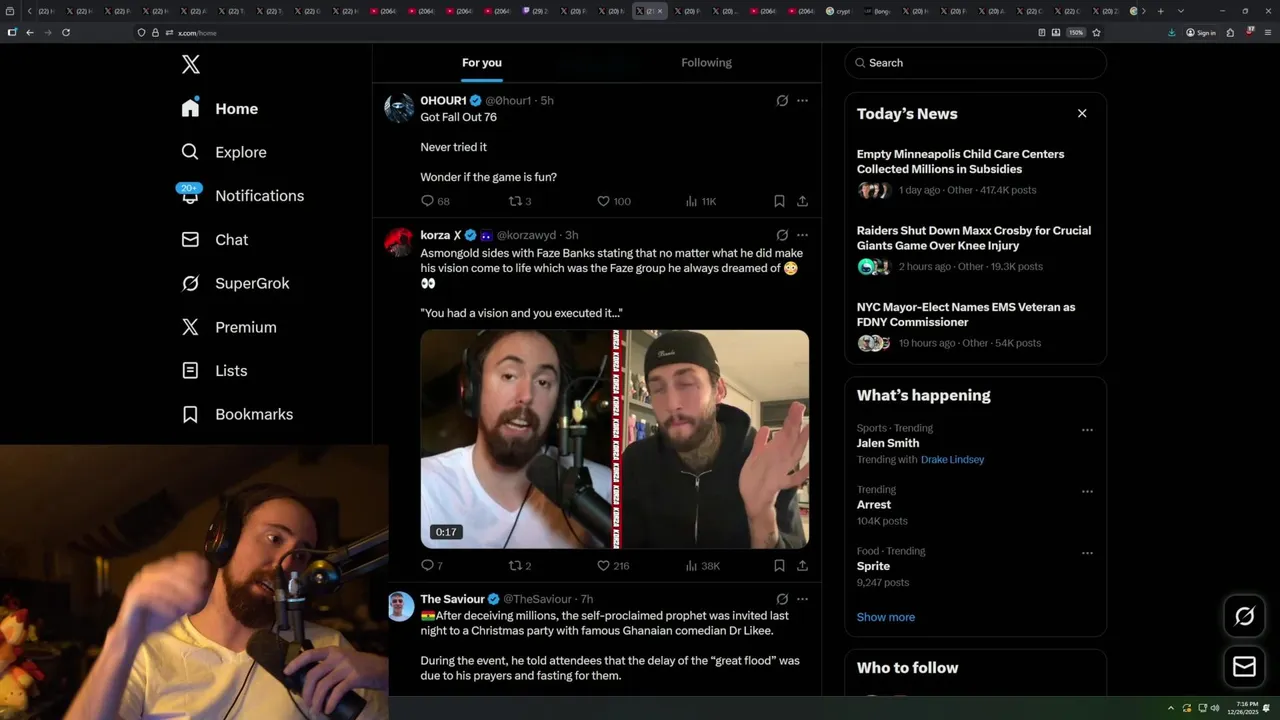Image resolution: width=1280 pixels, height=720 pixels.
Task: Open the Sprite trending topic
Action: (x=873, y=566)
